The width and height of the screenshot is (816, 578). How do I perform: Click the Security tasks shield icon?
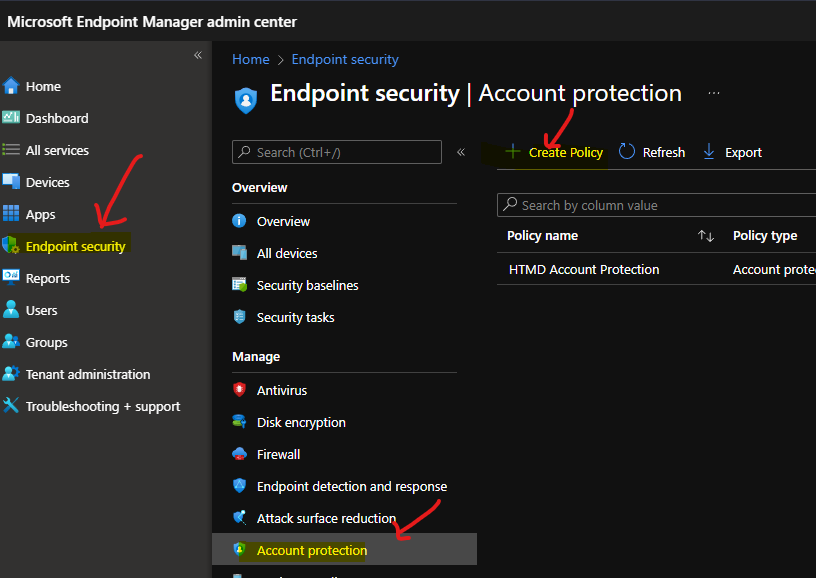pos(239,317)
